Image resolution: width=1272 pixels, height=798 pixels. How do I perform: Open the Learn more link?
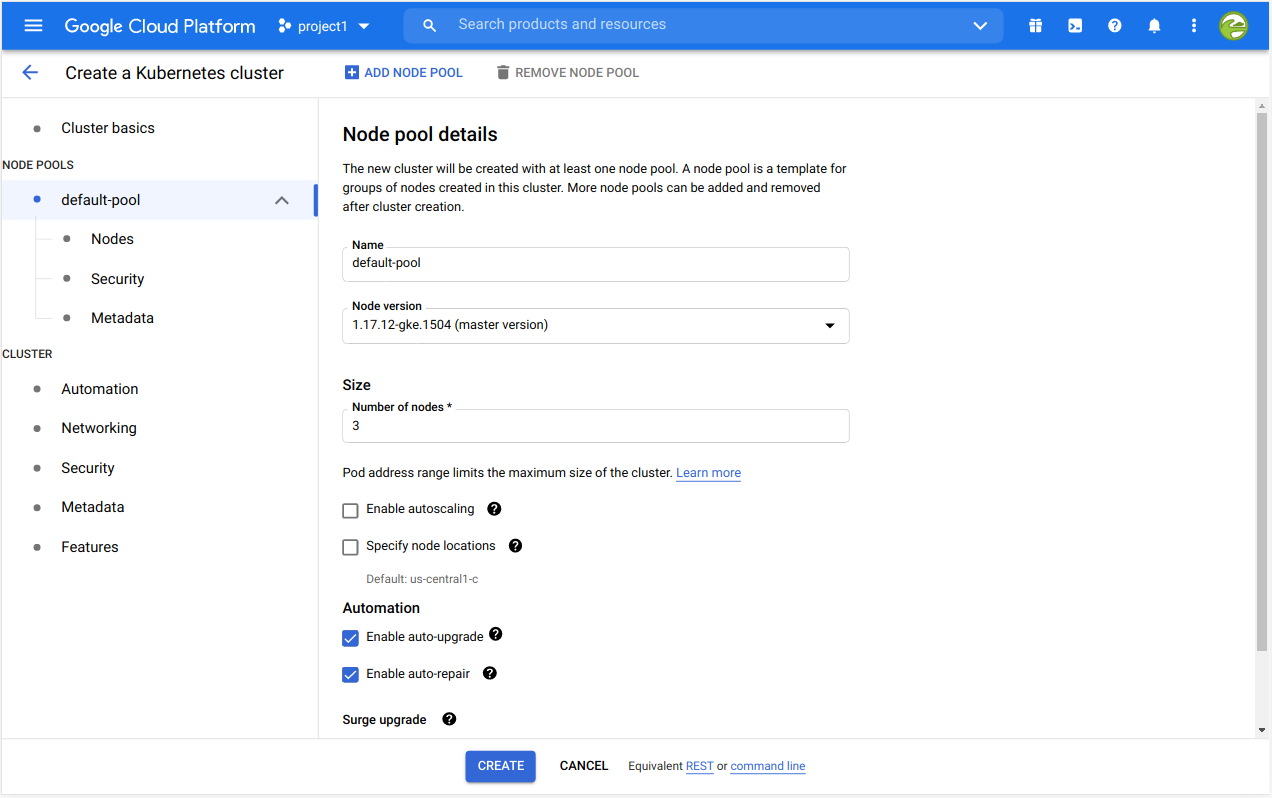point(708,473)
